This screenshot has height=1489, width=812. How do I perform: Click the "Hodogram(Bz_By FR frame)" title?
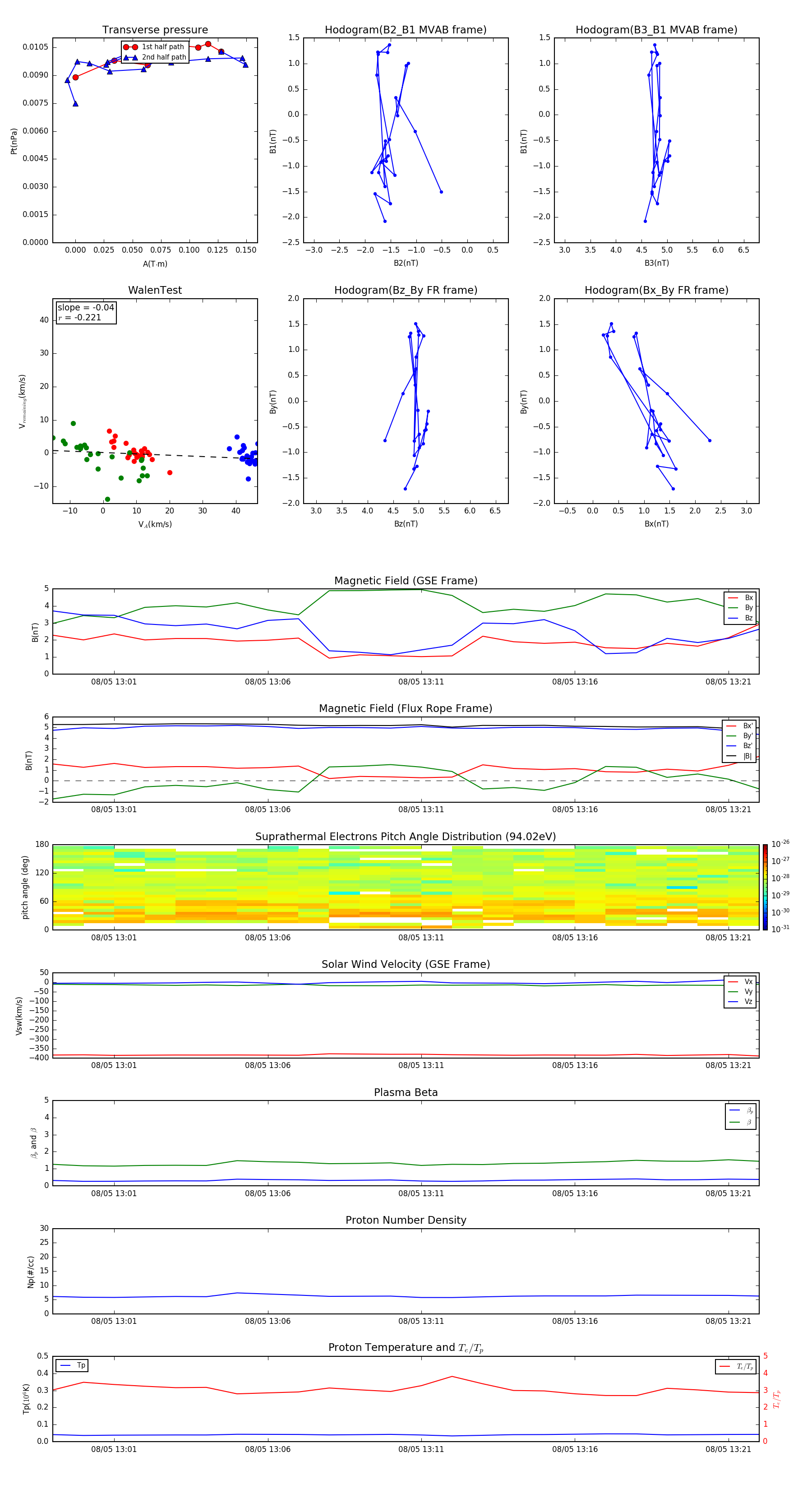pyautogui.click(x=405, y=290)
